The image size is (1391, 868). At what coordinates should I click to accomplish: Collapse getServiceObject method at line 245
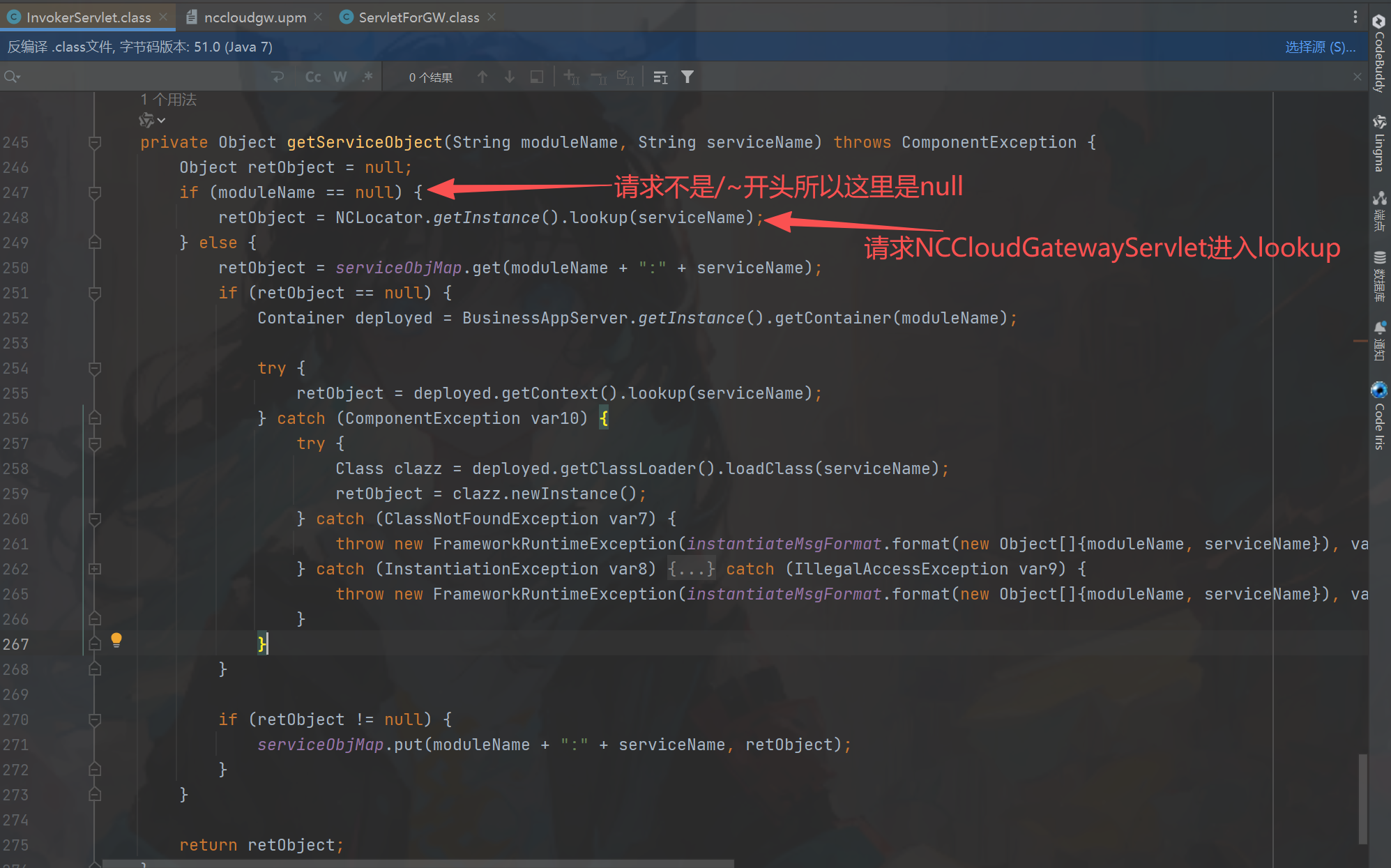[95, 143]
